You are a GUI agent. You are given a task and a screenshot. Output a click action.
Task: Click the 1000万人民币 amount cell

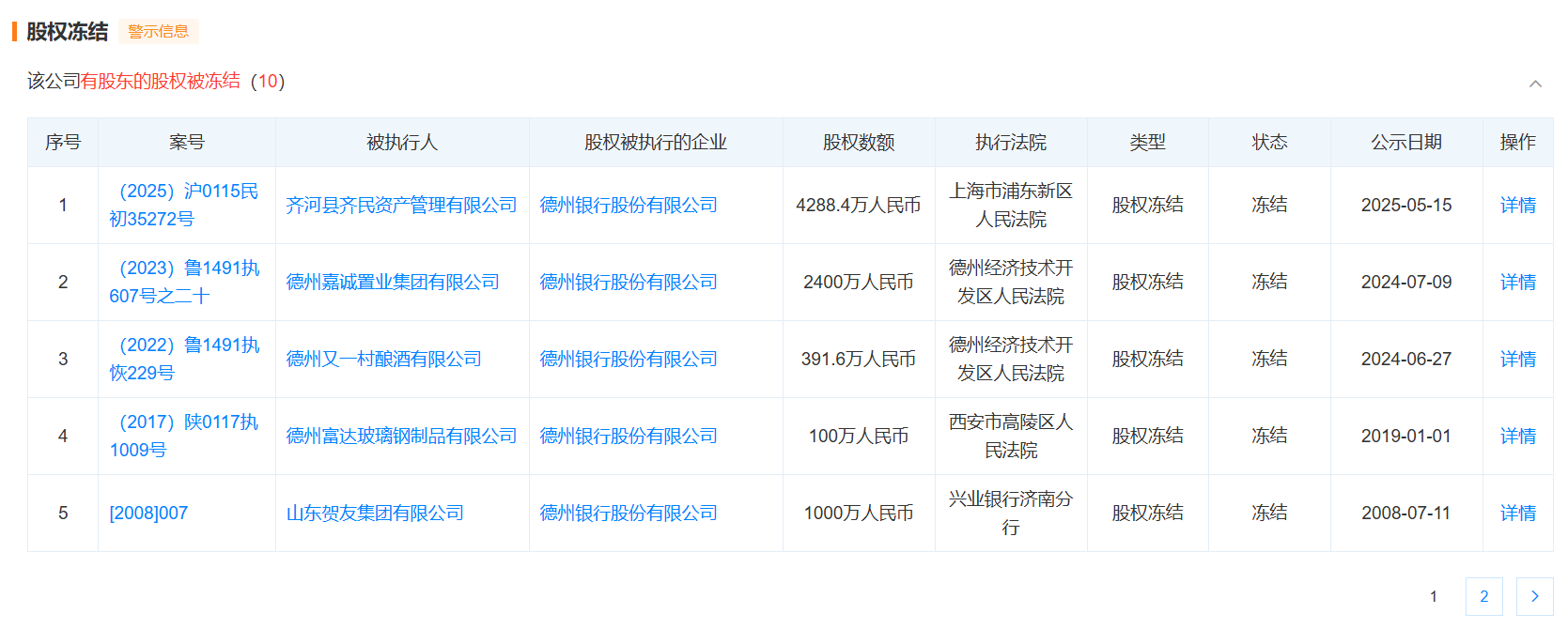859,513
